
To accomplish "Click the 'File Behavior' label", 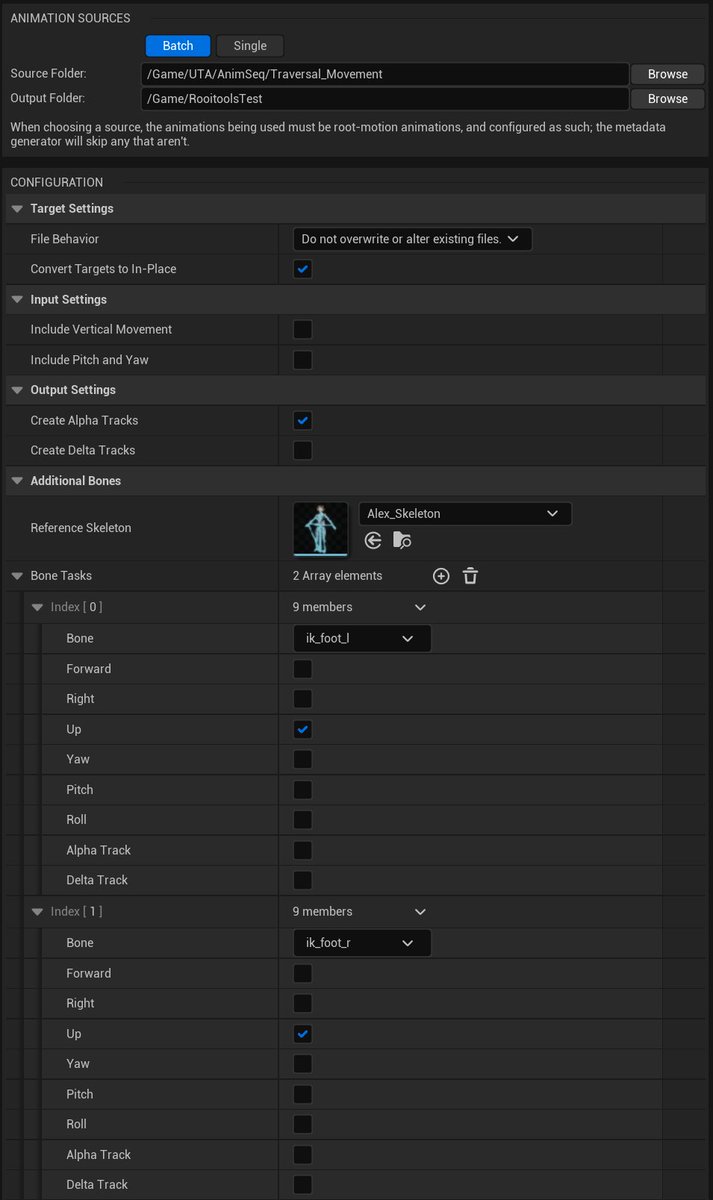I will pos(65,239).
